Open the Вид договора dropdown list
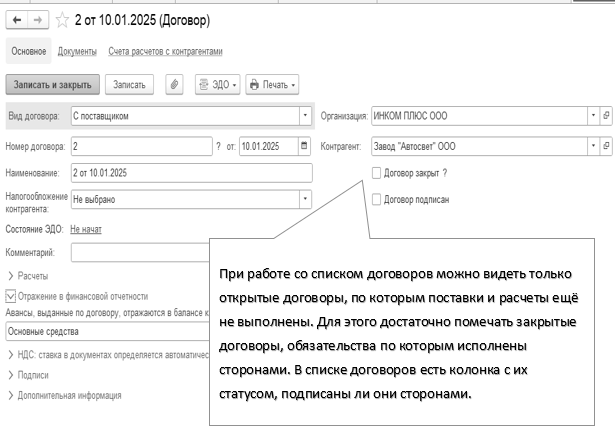 pos(305,116)
